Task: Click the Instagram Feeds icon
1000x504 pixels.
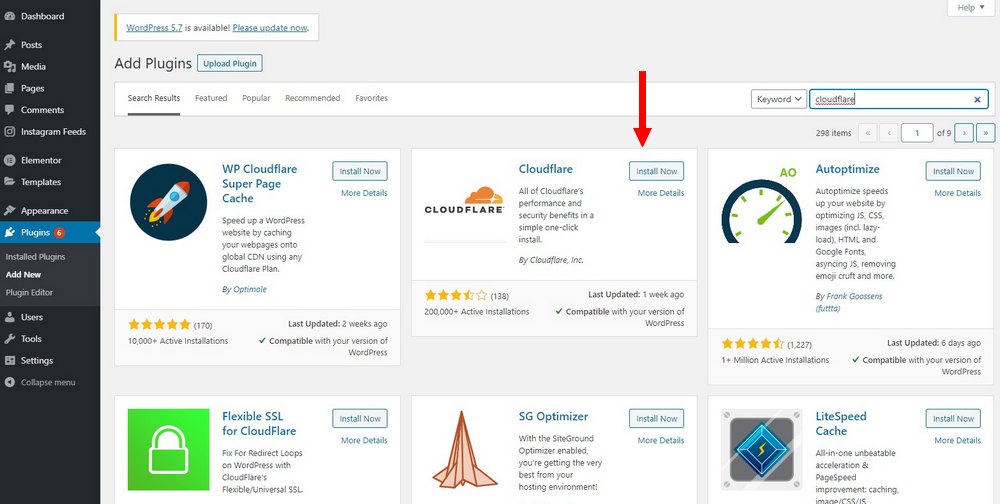Action: (10, 131)
